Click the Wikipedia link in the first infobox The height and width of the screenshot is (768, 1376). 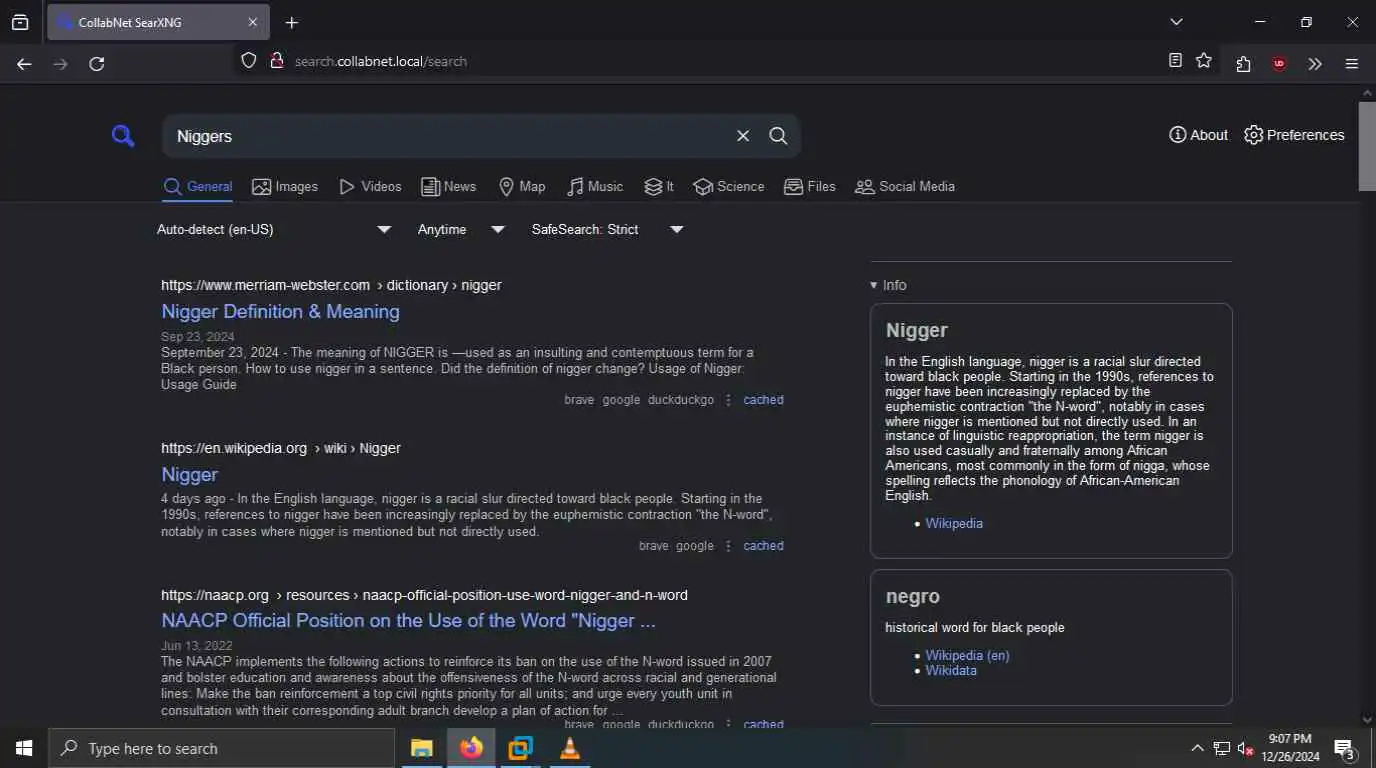pos(954,523)
